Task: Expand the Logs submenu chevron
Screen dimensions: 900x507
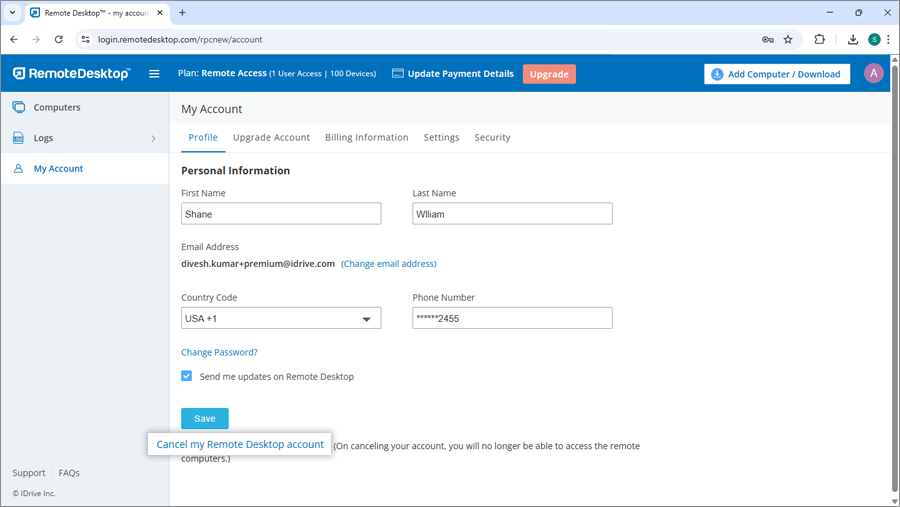Action: tap(153, 139)
